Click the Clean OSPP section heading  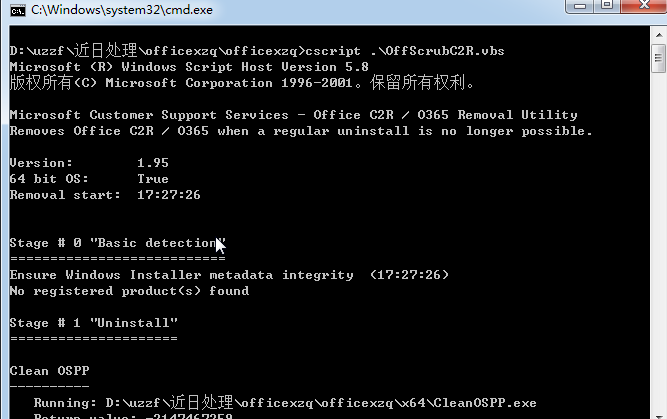(x=49, y=371)
